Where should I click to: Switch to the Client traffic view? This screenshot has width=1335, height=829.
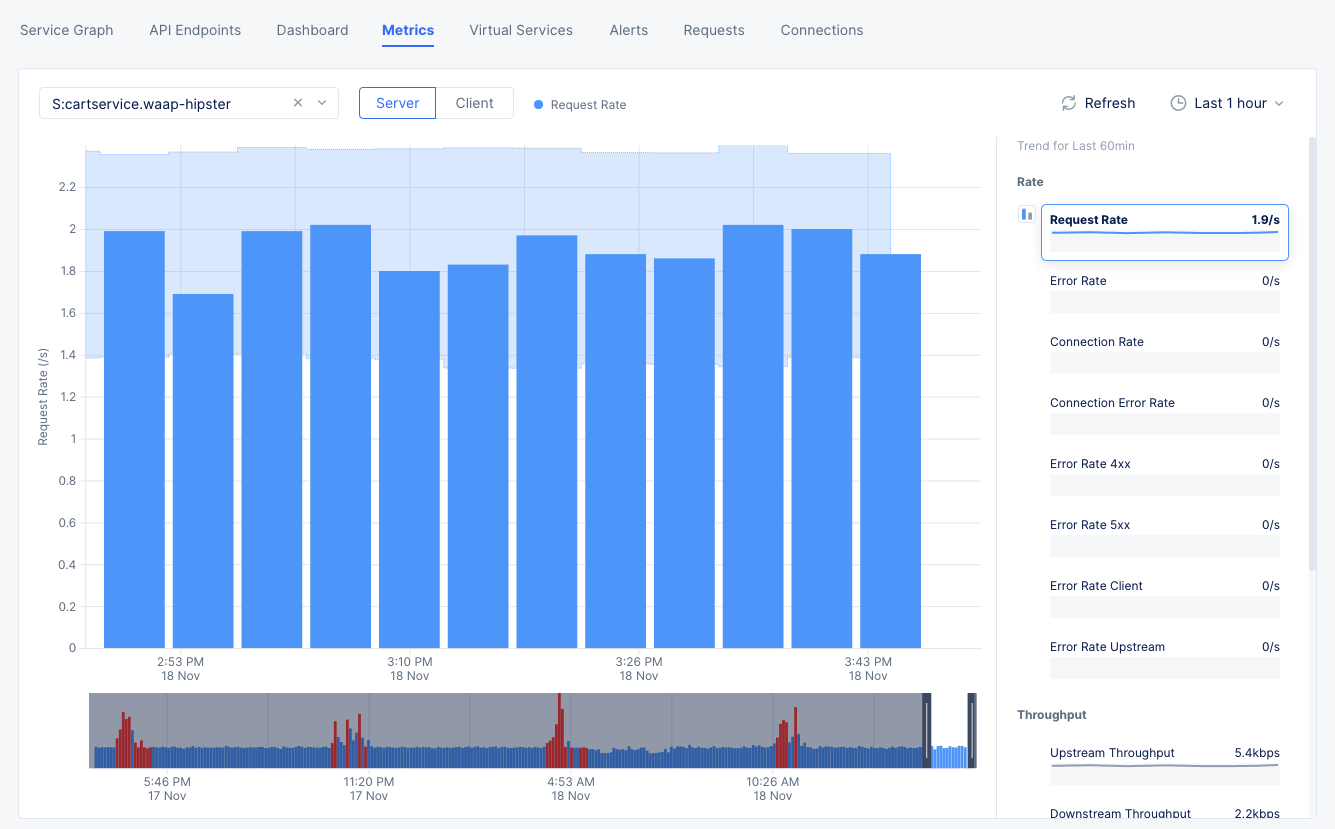tap(475, 102)
